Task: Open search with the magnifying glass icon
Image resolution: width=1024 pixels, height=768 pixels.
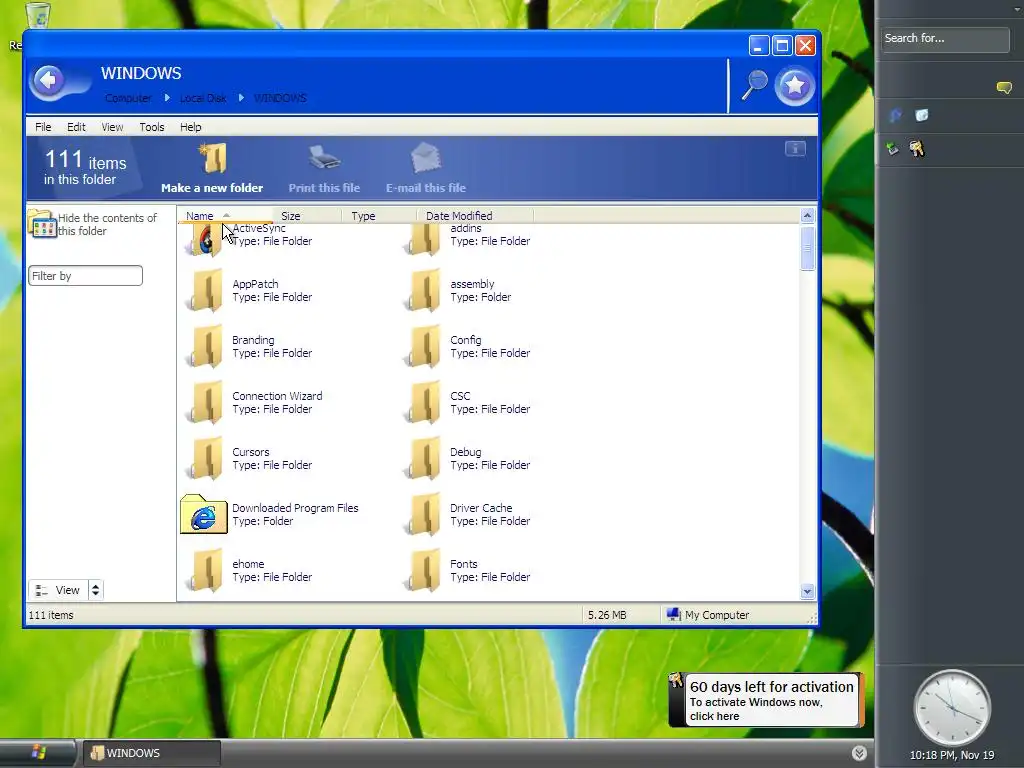Action: (754, 85)
